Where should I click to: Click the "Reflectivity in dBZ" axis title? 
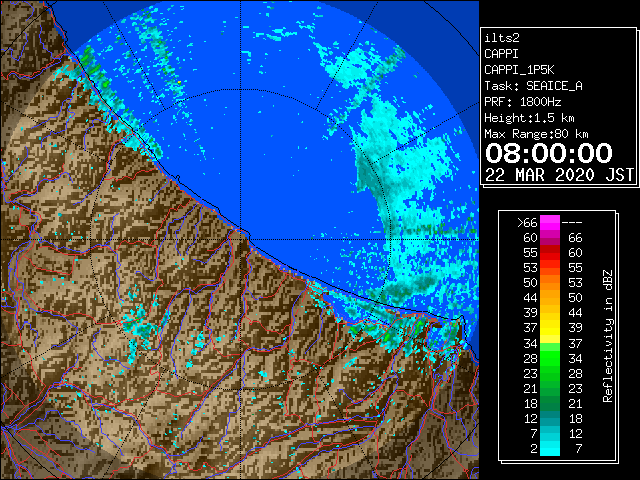[x=608, y=336]
